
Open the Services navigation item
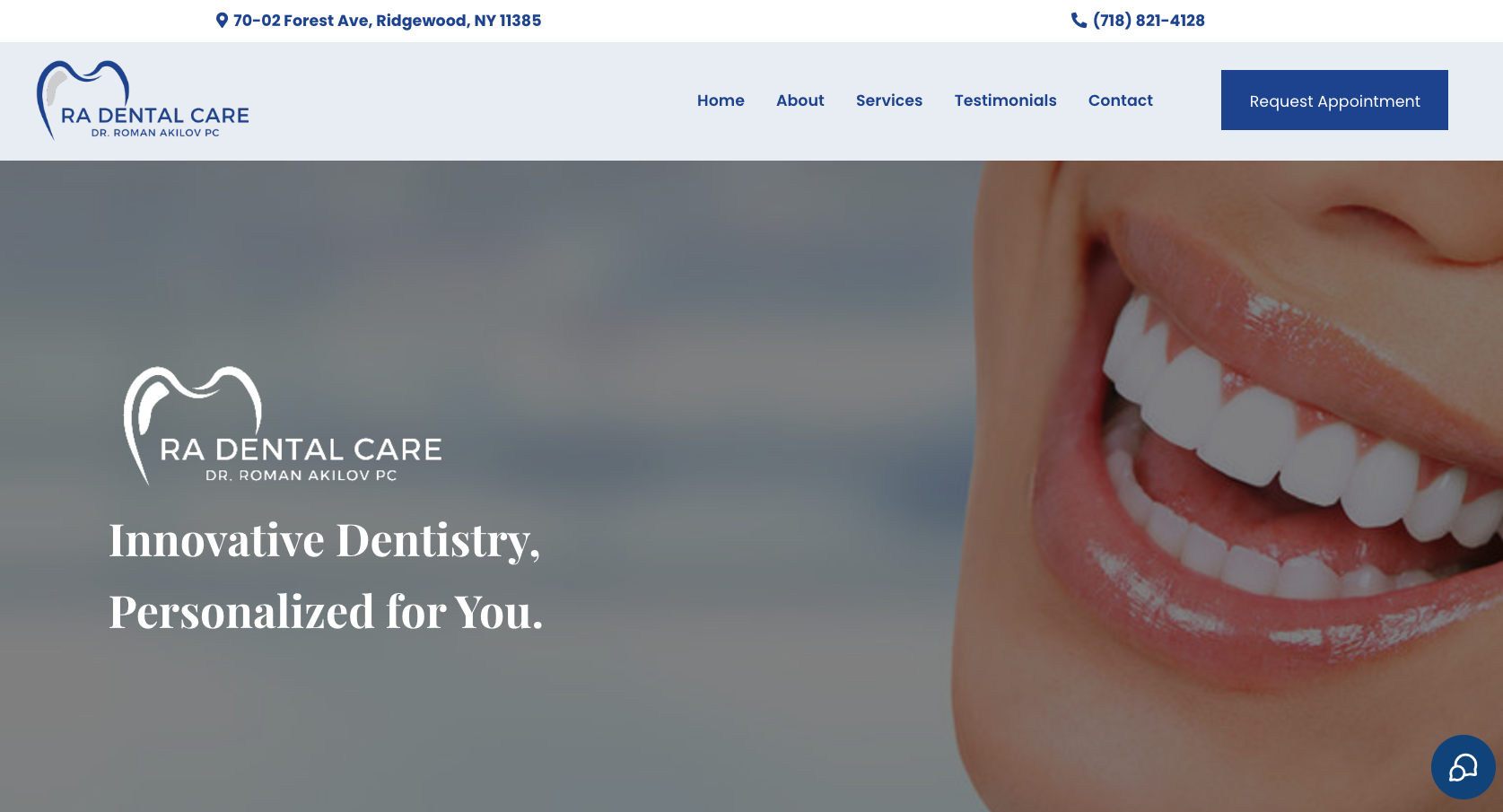889,100
